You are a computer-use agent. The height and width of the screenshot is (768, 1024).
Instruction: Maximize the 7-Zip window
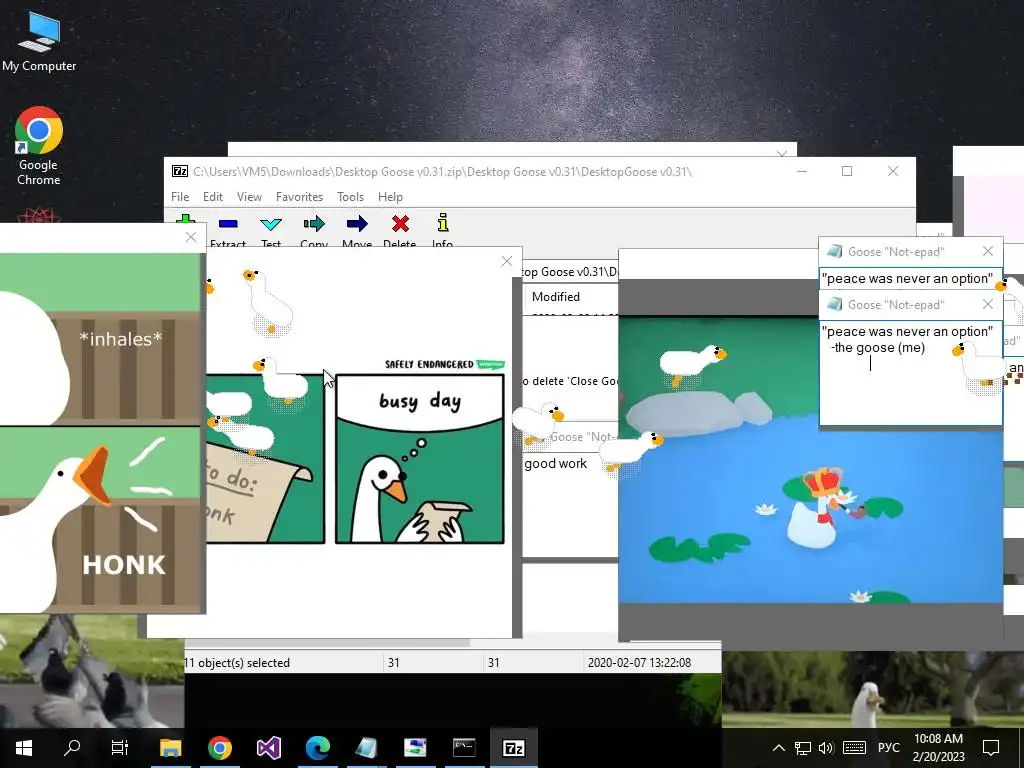847,171
